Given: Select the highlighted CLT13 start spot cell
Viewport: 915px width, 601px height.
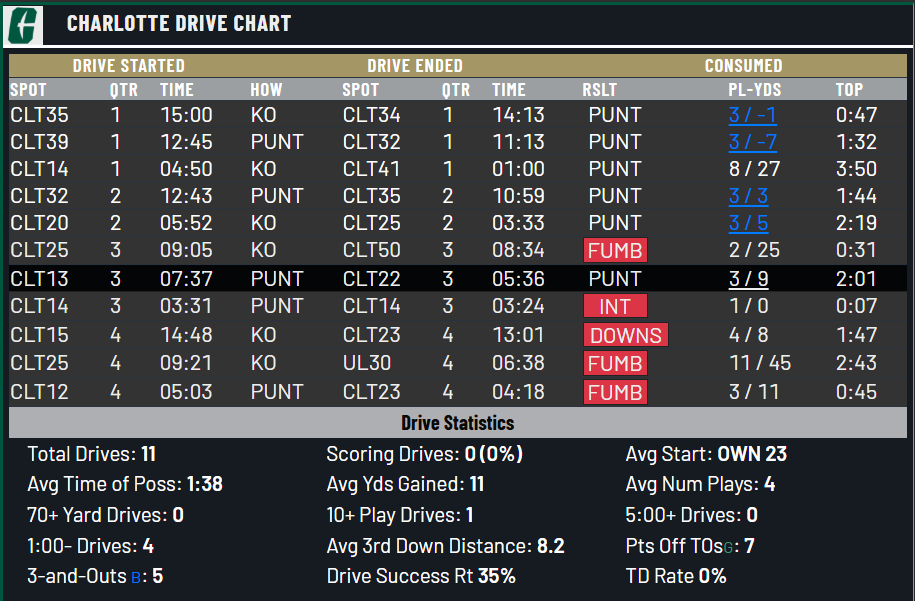Looking at the screenshot, I should [x=39, y=279].
